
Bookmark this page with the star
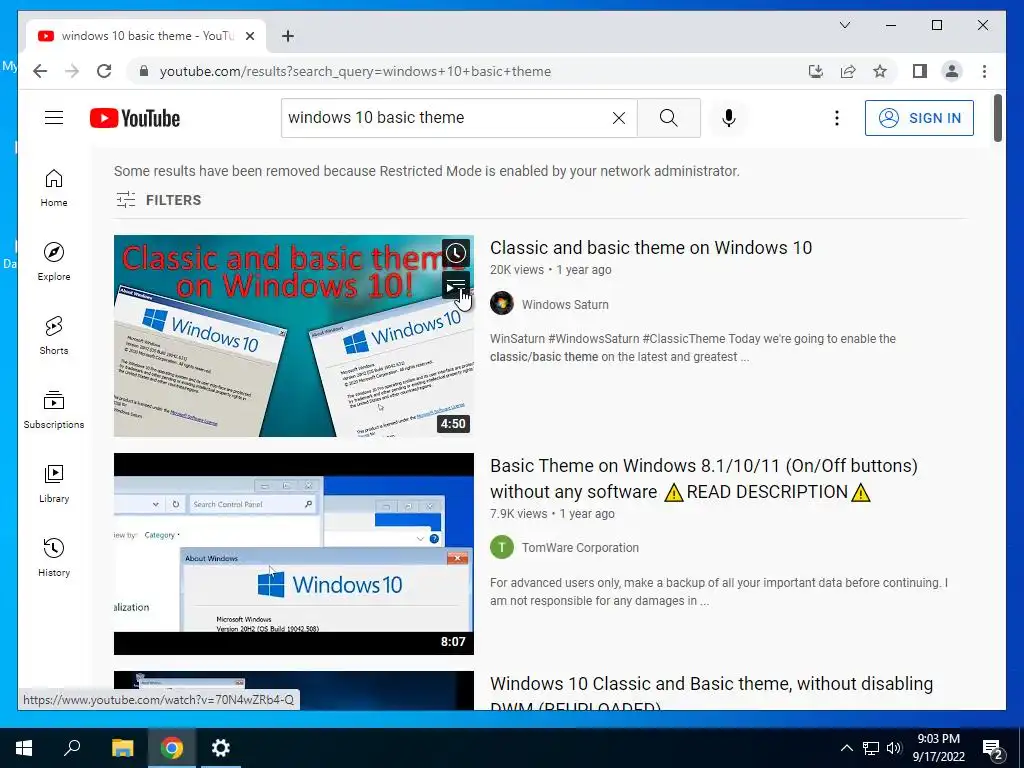coord(880,71)
